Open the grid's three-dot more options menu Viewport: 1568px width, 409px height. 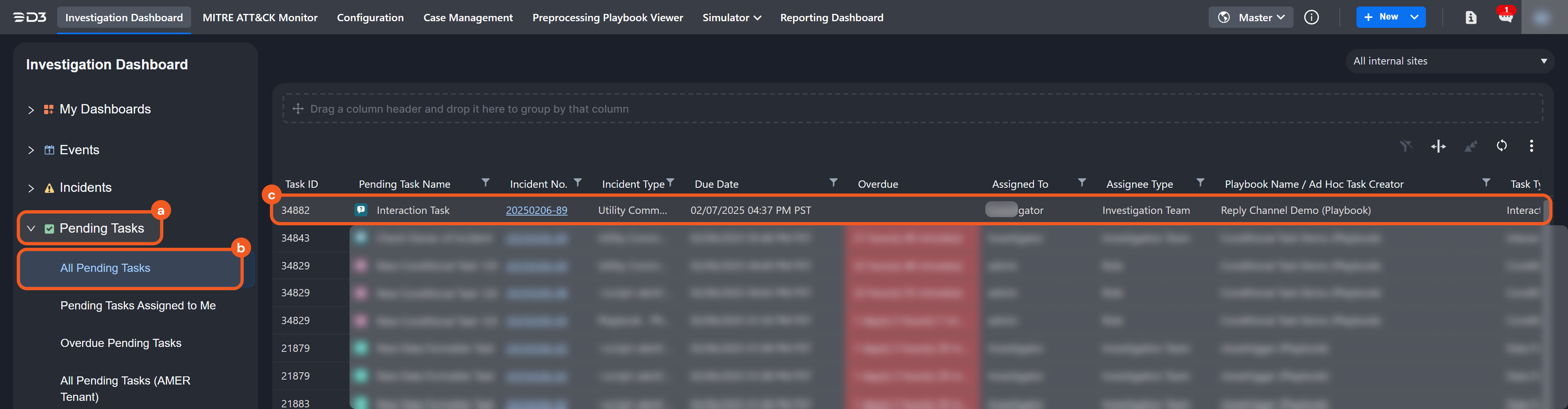tap(1532, 145)
